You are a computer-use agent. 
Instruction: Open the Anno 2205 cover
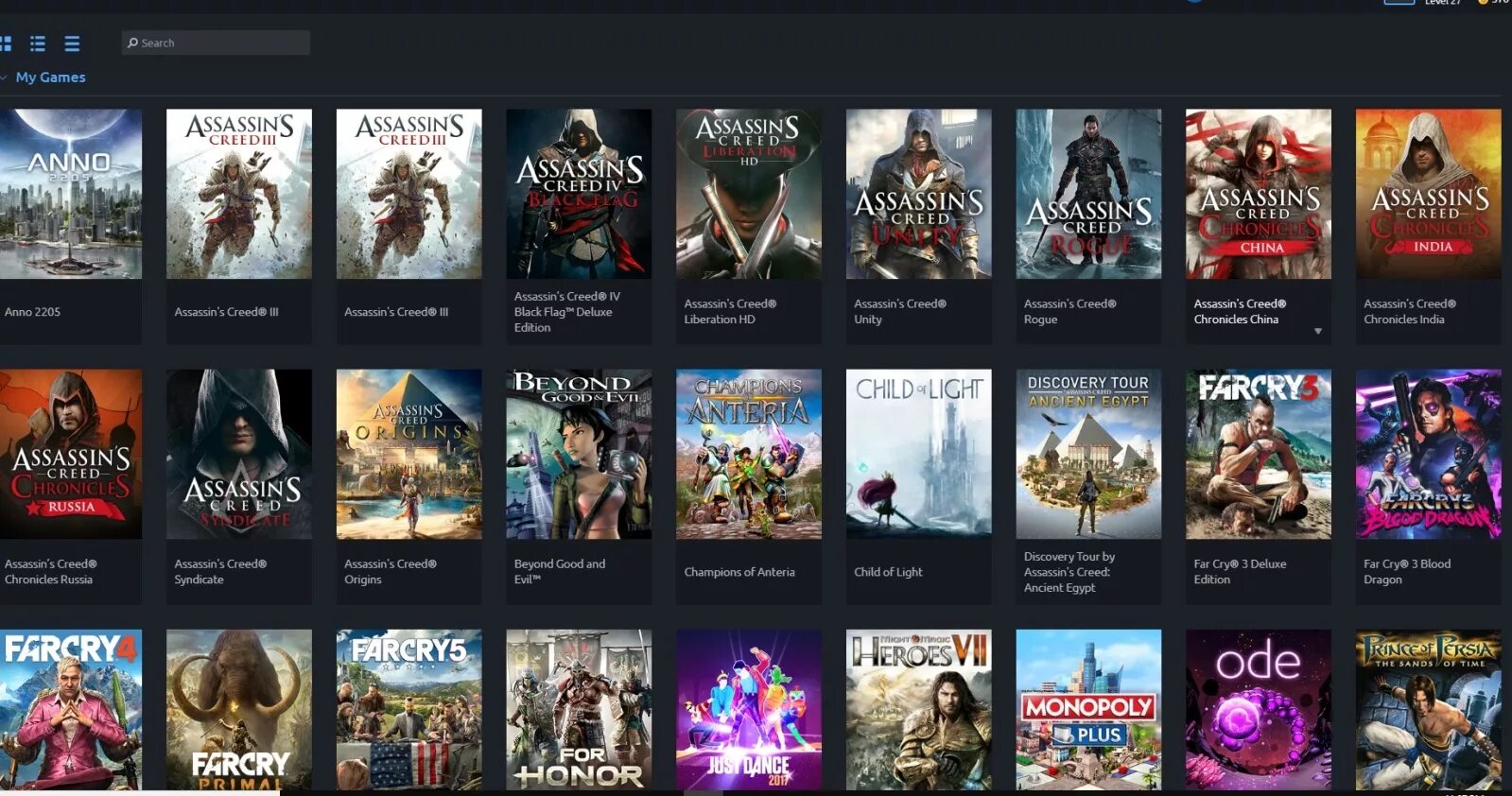tap(71, 194)
